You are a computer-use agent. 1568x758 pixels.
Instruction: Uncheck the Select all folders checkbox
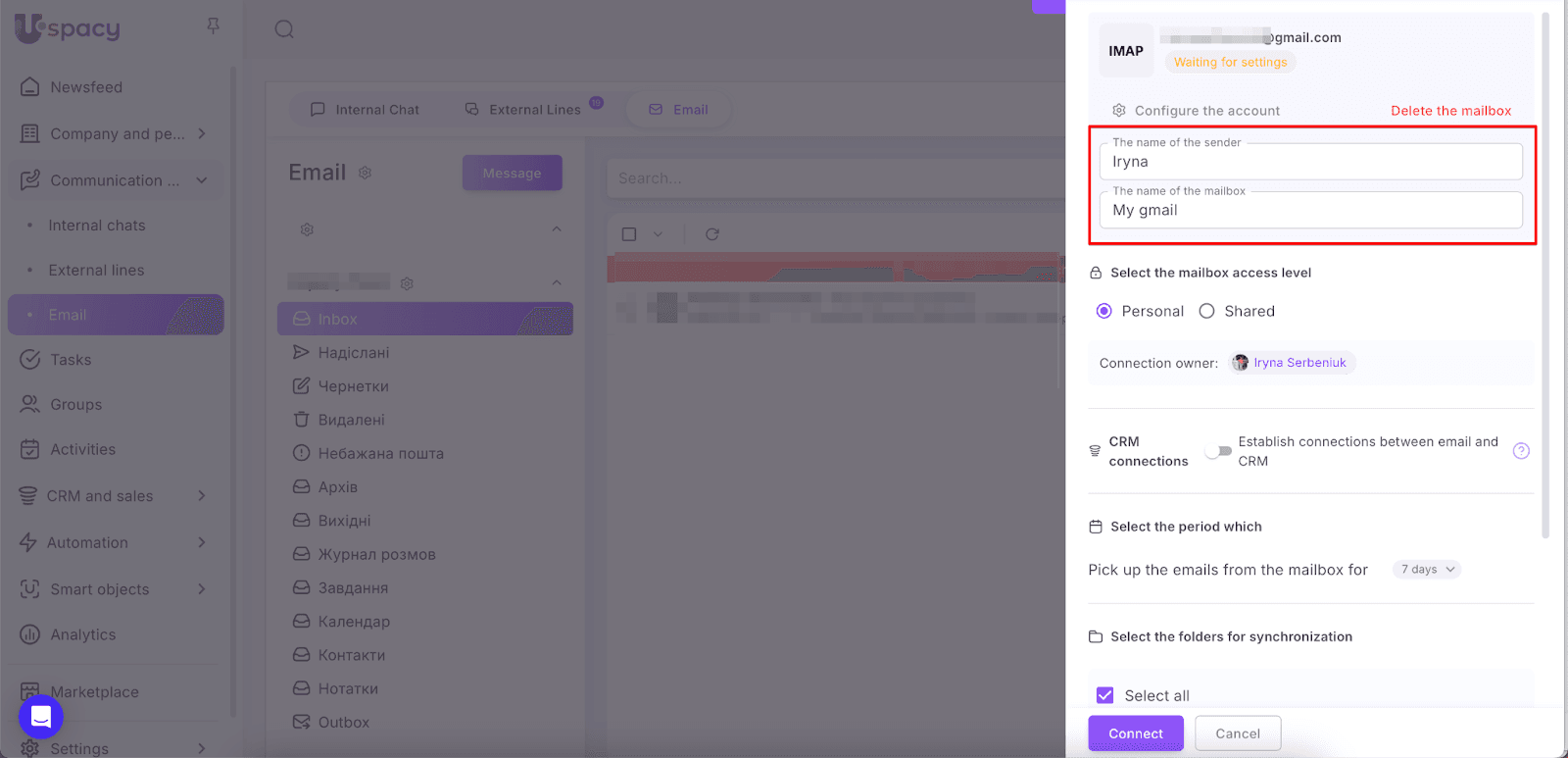click(1105, 695)
